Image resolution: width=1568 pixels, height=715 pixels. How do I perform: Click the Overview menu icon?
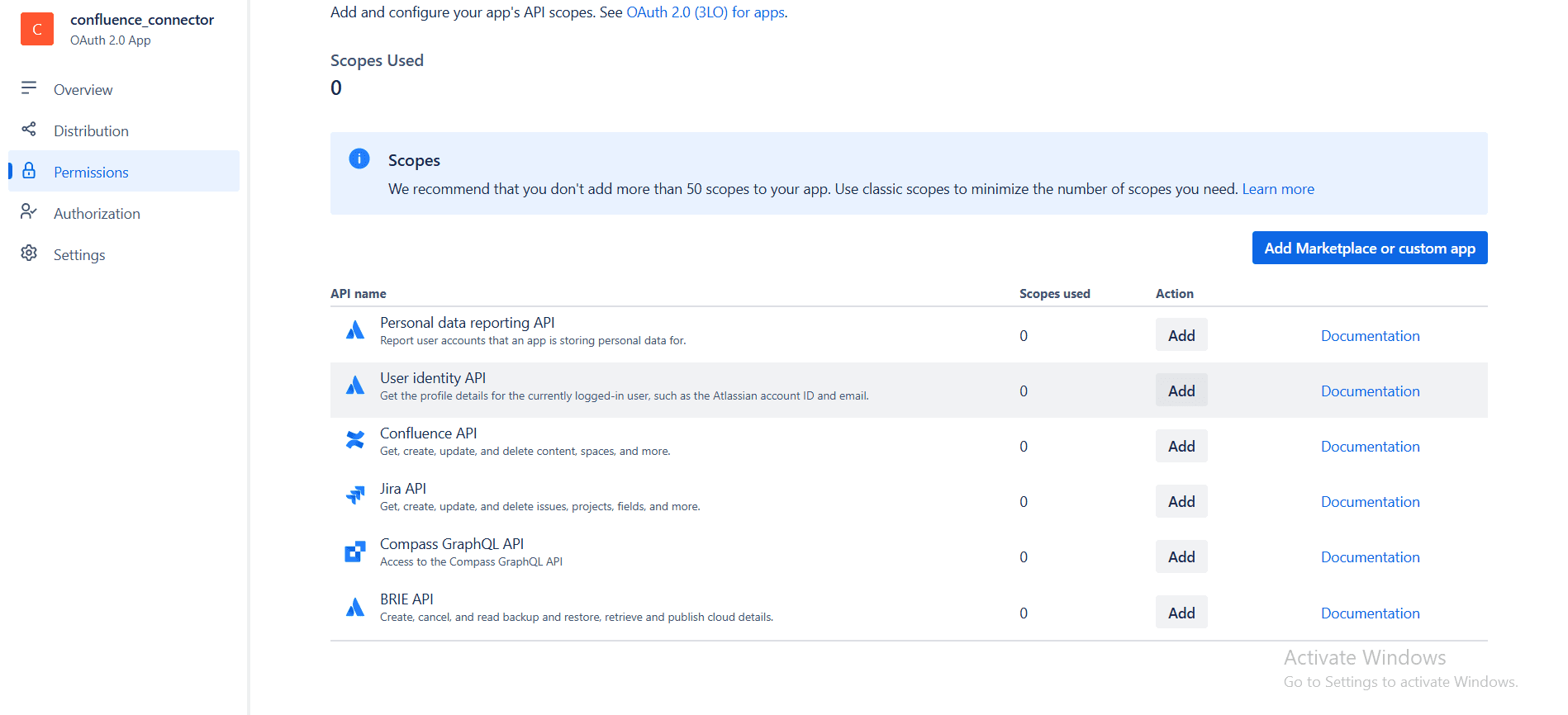click(x=29, y=88)
